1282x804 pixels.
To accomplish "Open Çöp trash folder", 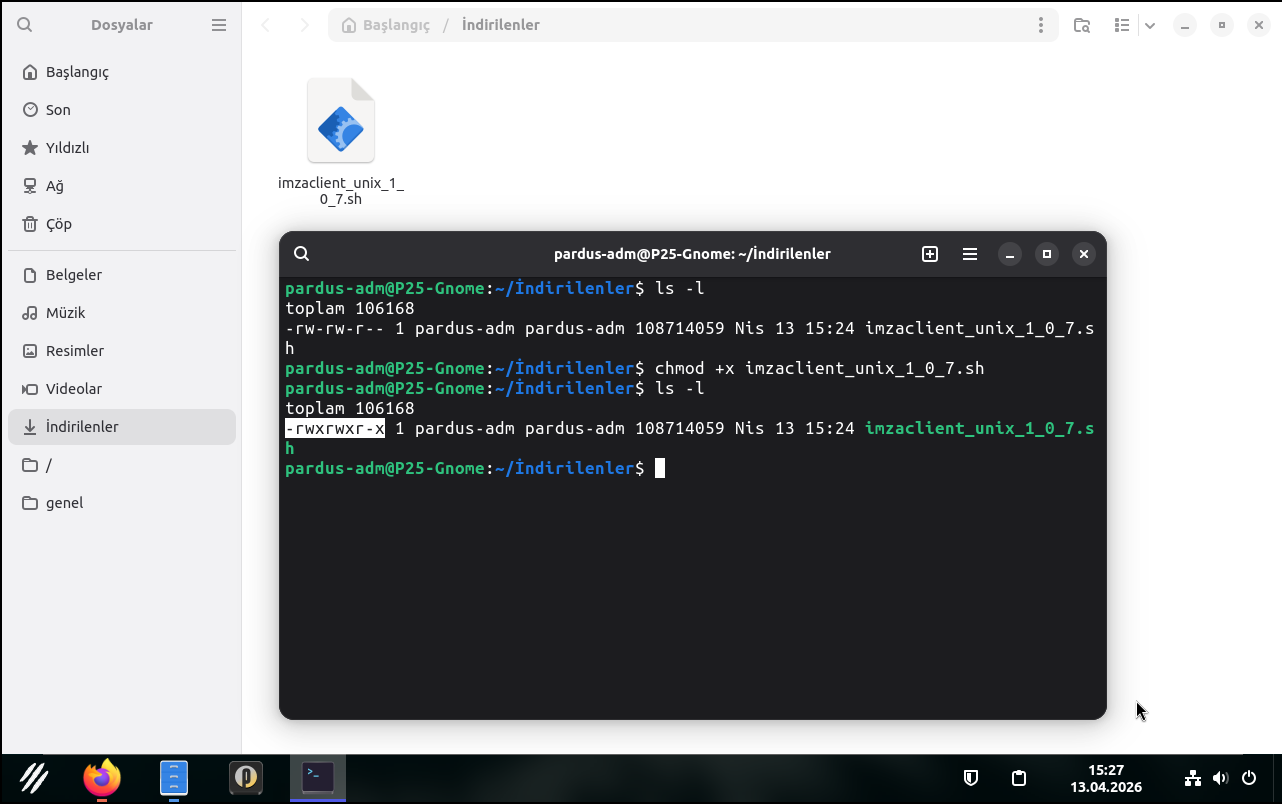I will [122, 224].
